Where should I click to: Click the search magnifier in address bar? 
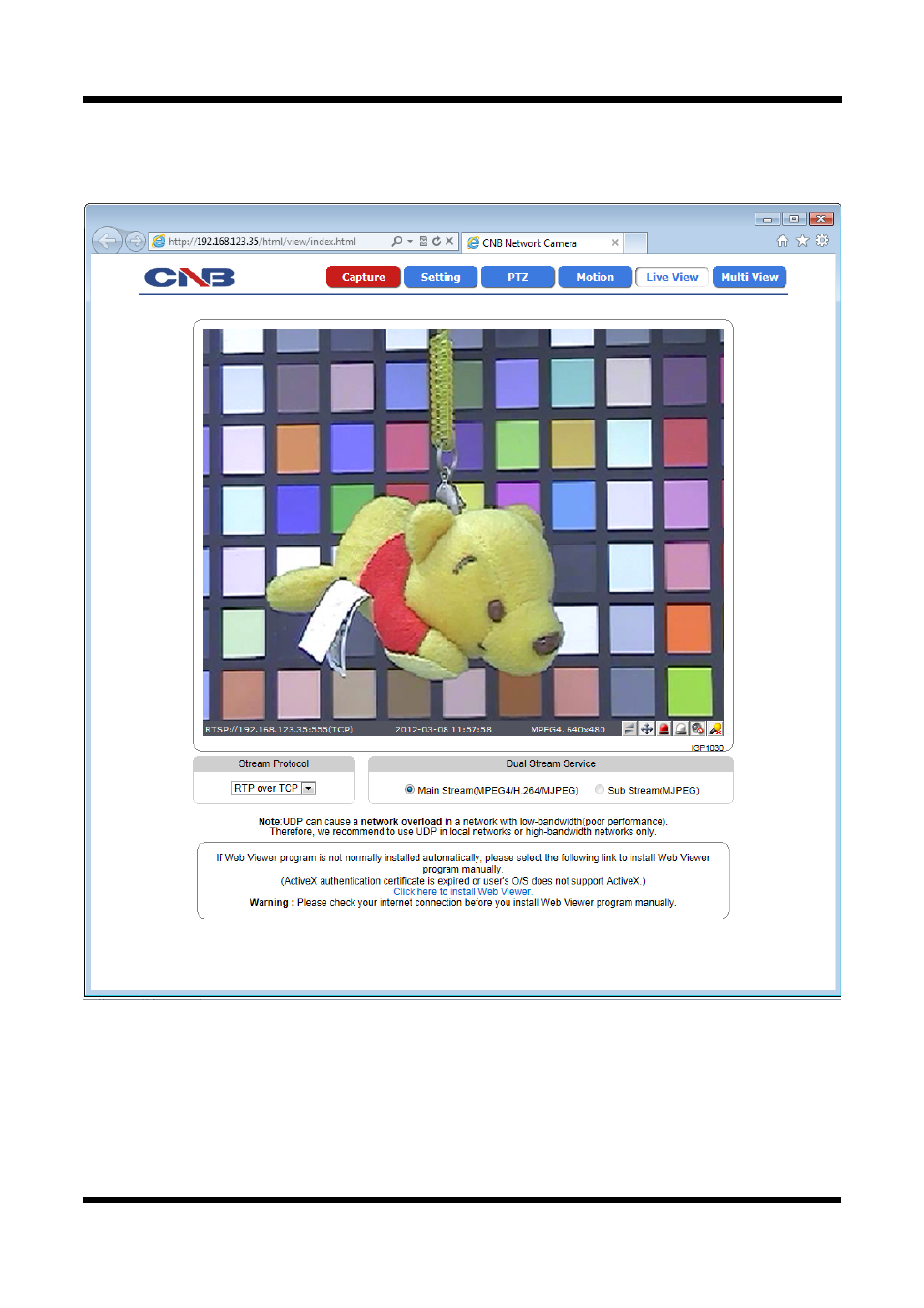(396, 241)
